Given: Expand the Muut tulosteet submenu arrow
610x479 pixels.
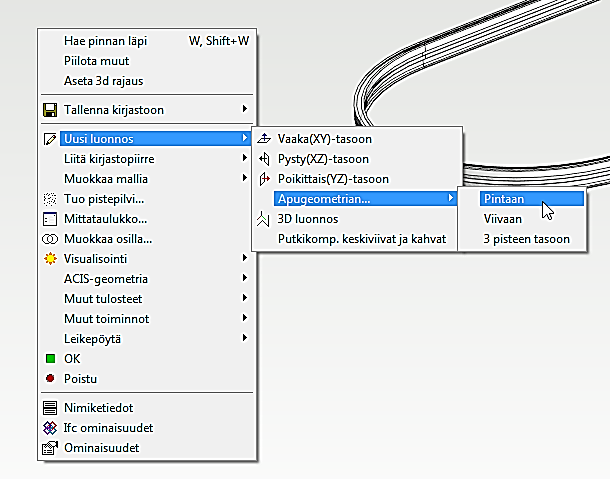Looking at the screenshot, I should (245, 298).
